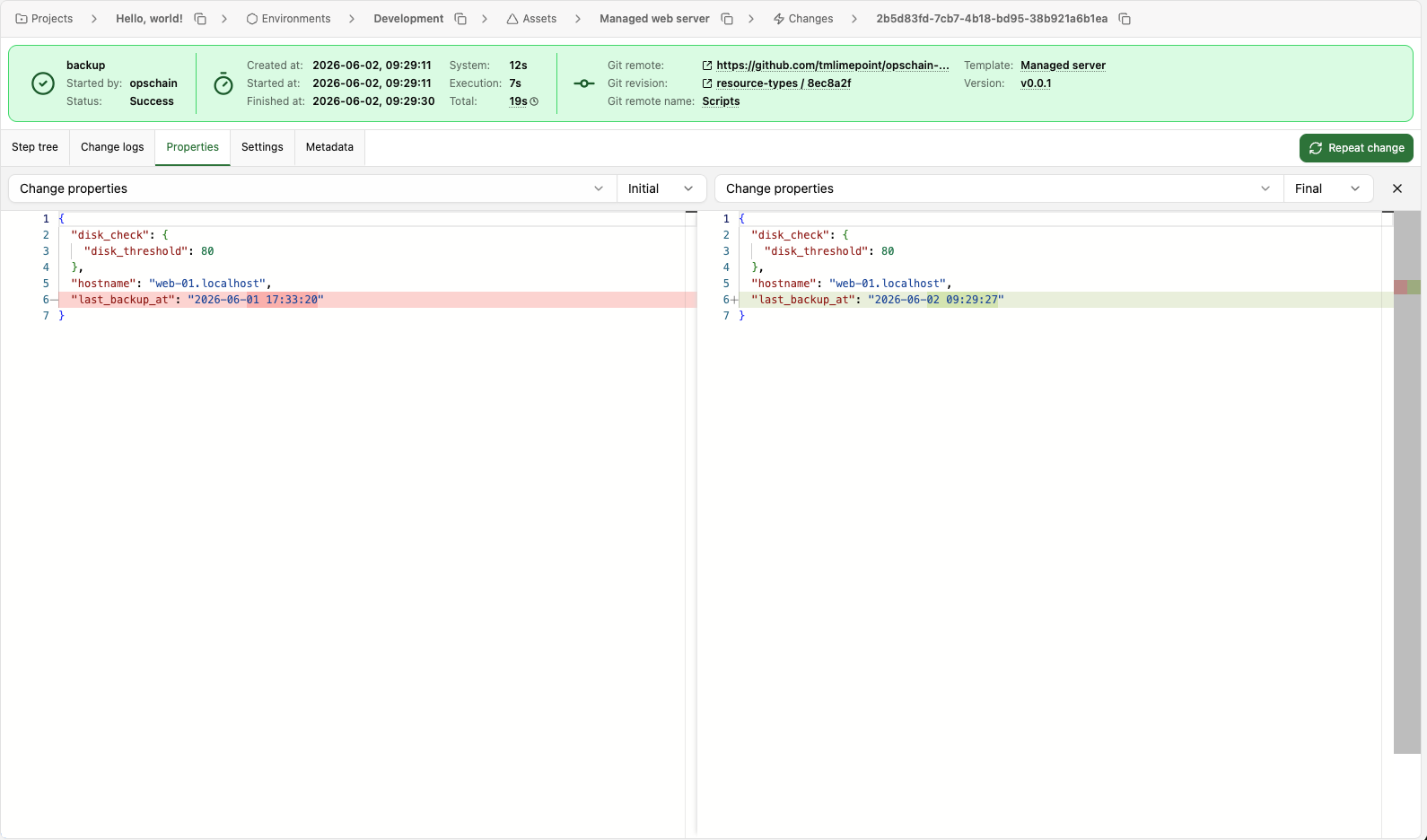Click the refresh icon in Repeat change button
The width and height of the screenshot is (1427, 840).
coord(1316,148)
